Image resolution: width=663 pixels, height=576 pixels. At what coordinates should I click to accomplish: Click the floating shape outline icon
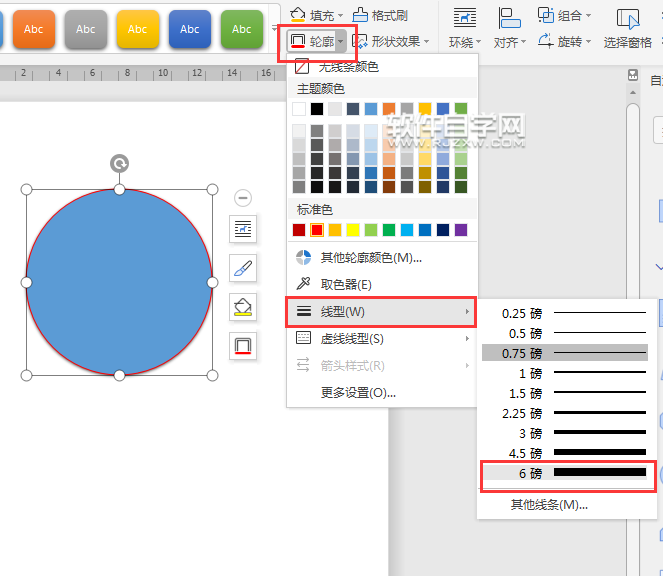[243, 346]
